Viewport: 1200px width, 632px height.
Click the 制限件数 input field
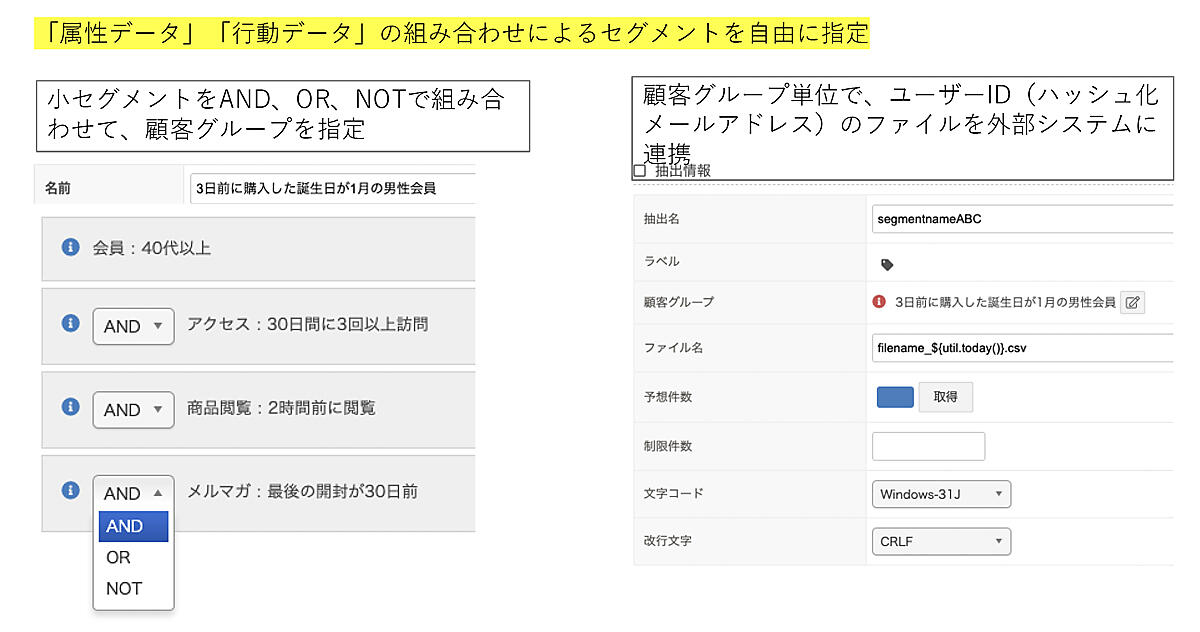pyautogui.click(x=928, y=446)
